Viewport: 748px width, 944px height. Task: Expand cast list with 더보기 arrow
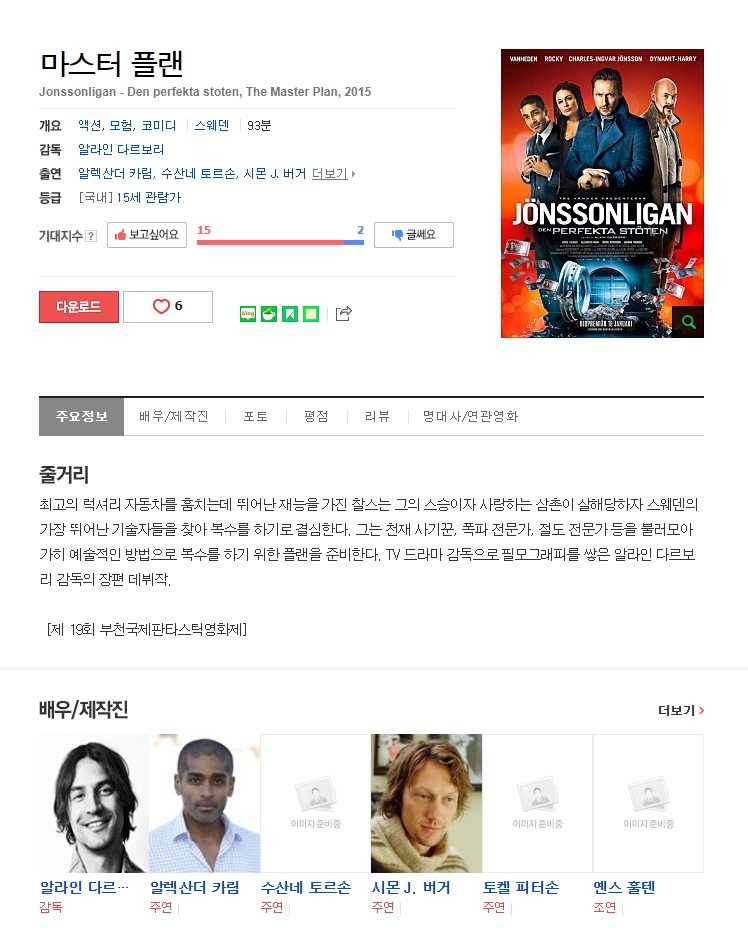pyautogui.click(x=333, y=174)
